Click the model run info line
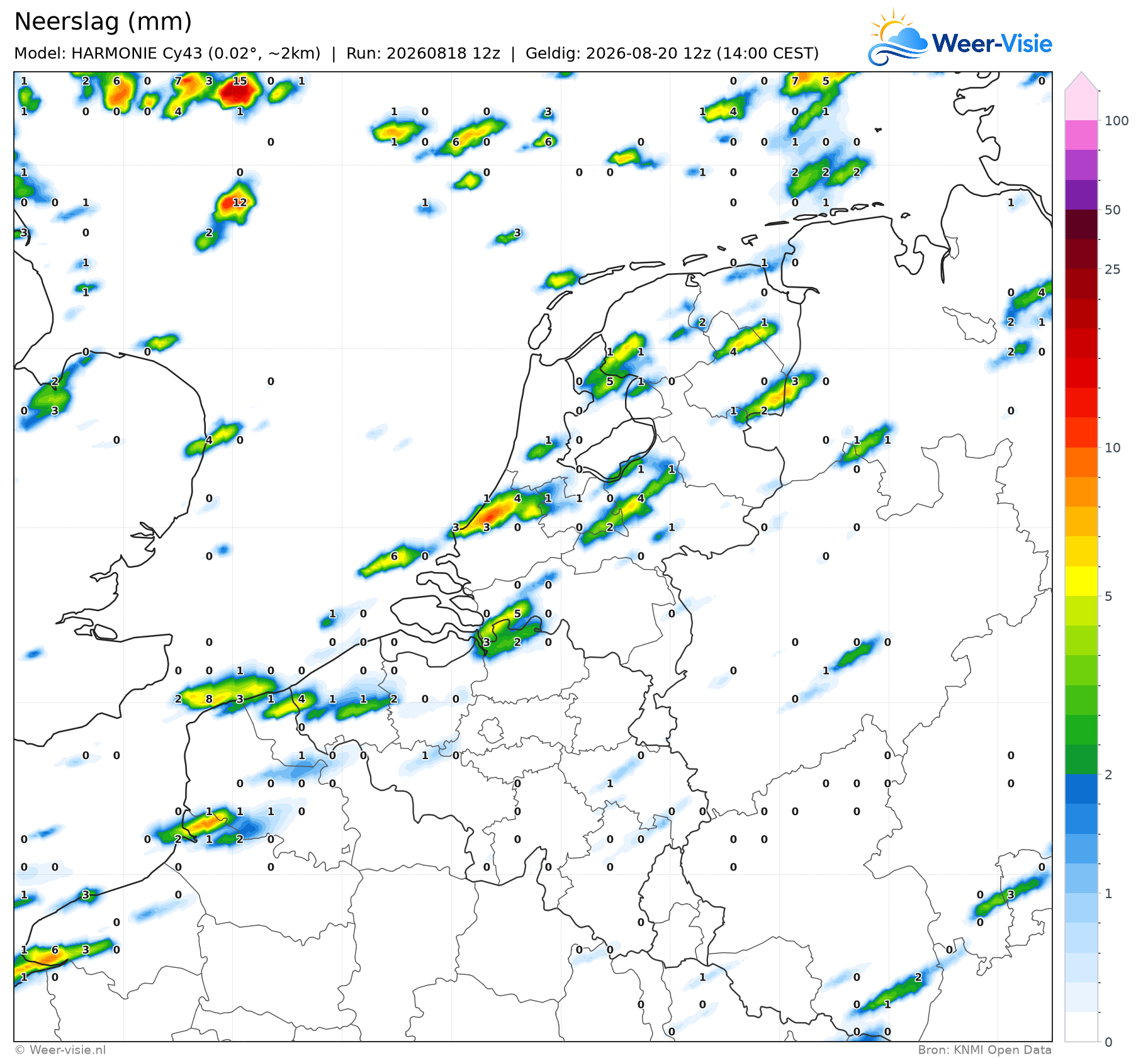 pyautogui.click(x=416, y=53)
